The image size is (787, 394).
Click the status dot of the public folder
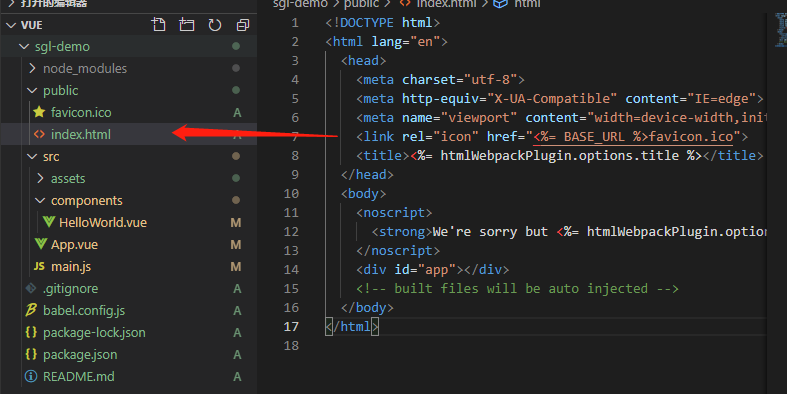tap(236, 90)
